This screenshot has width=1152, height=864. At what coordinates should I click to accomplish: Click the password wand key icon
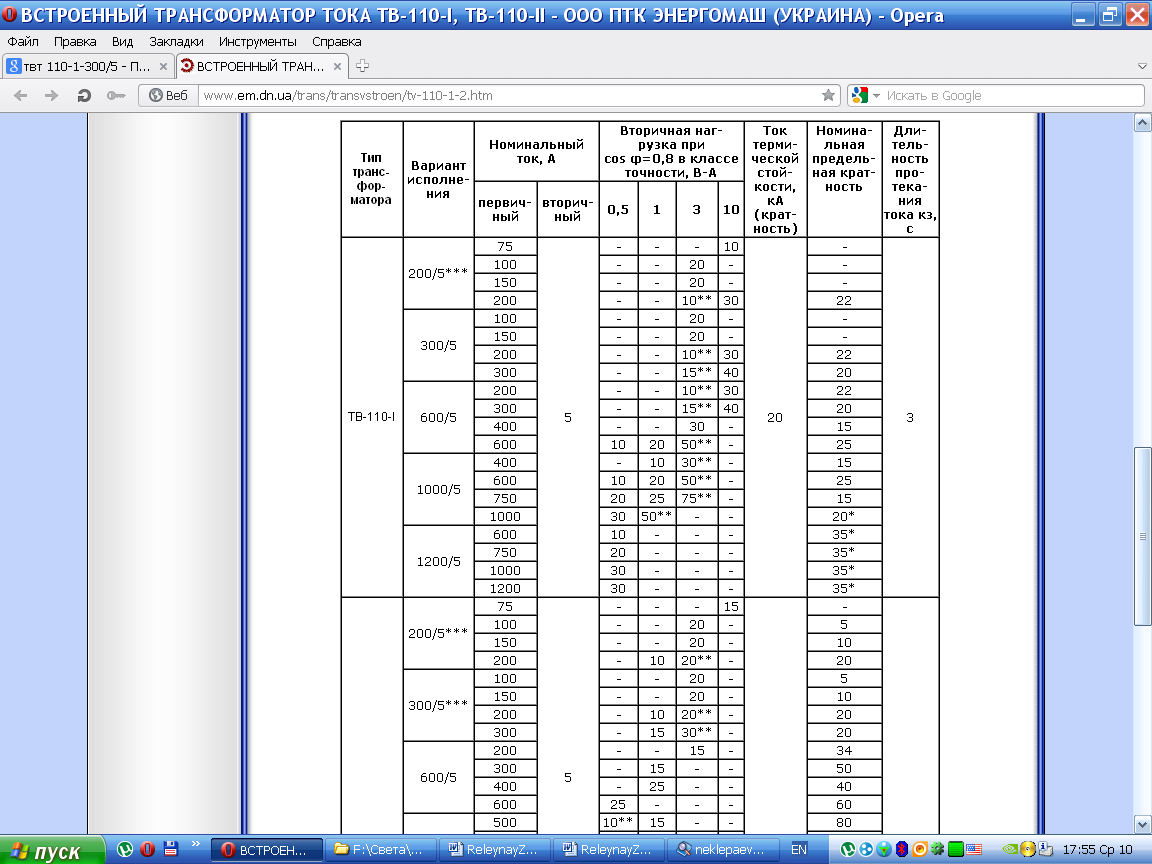coord(116,96)
